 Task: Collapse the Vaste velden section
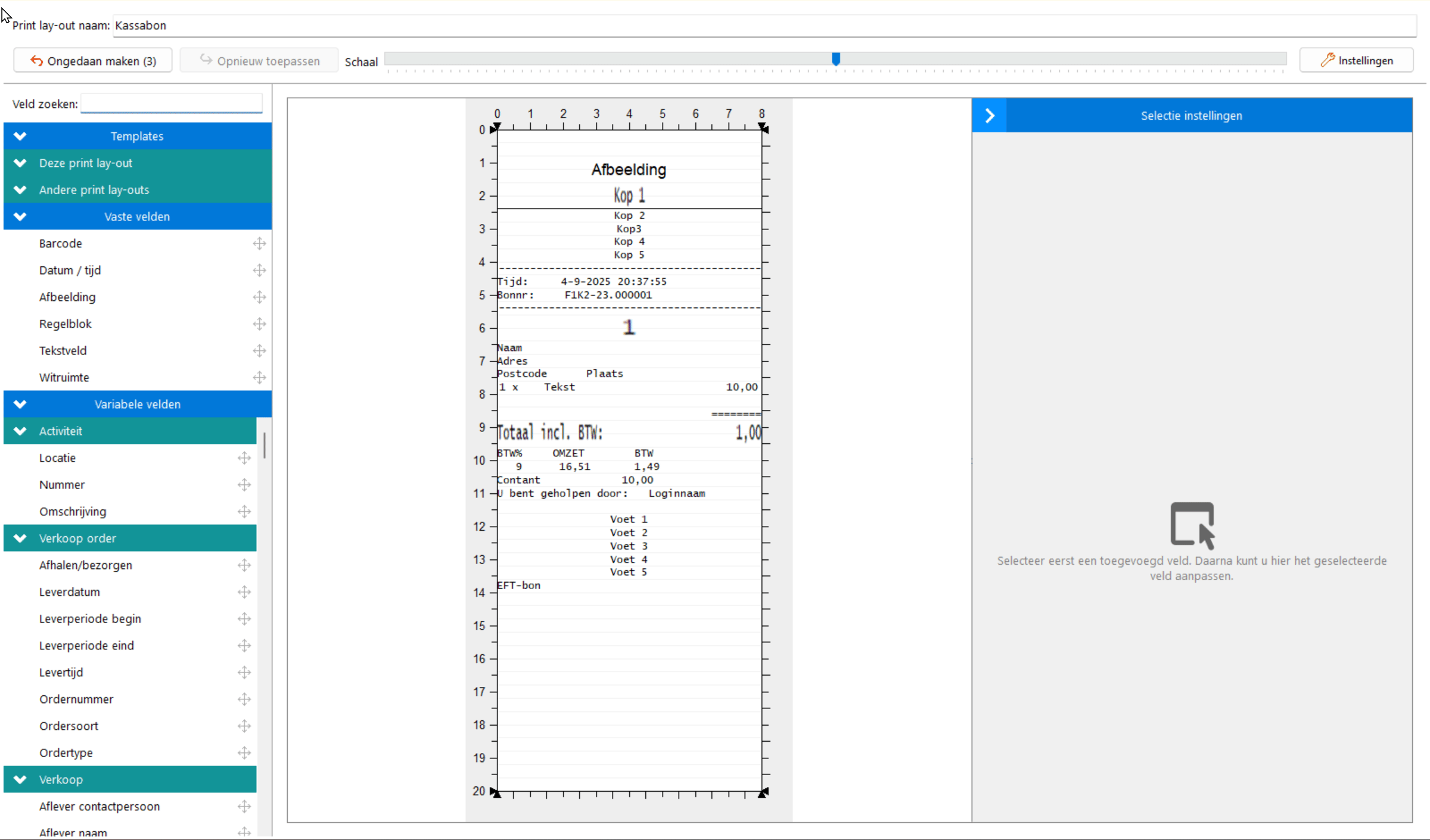[20, 216]
